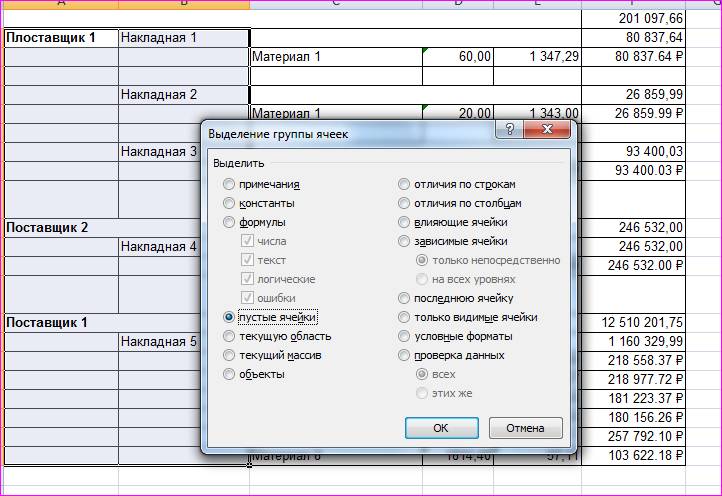Select the проверка данных option

tap(404, 355)
